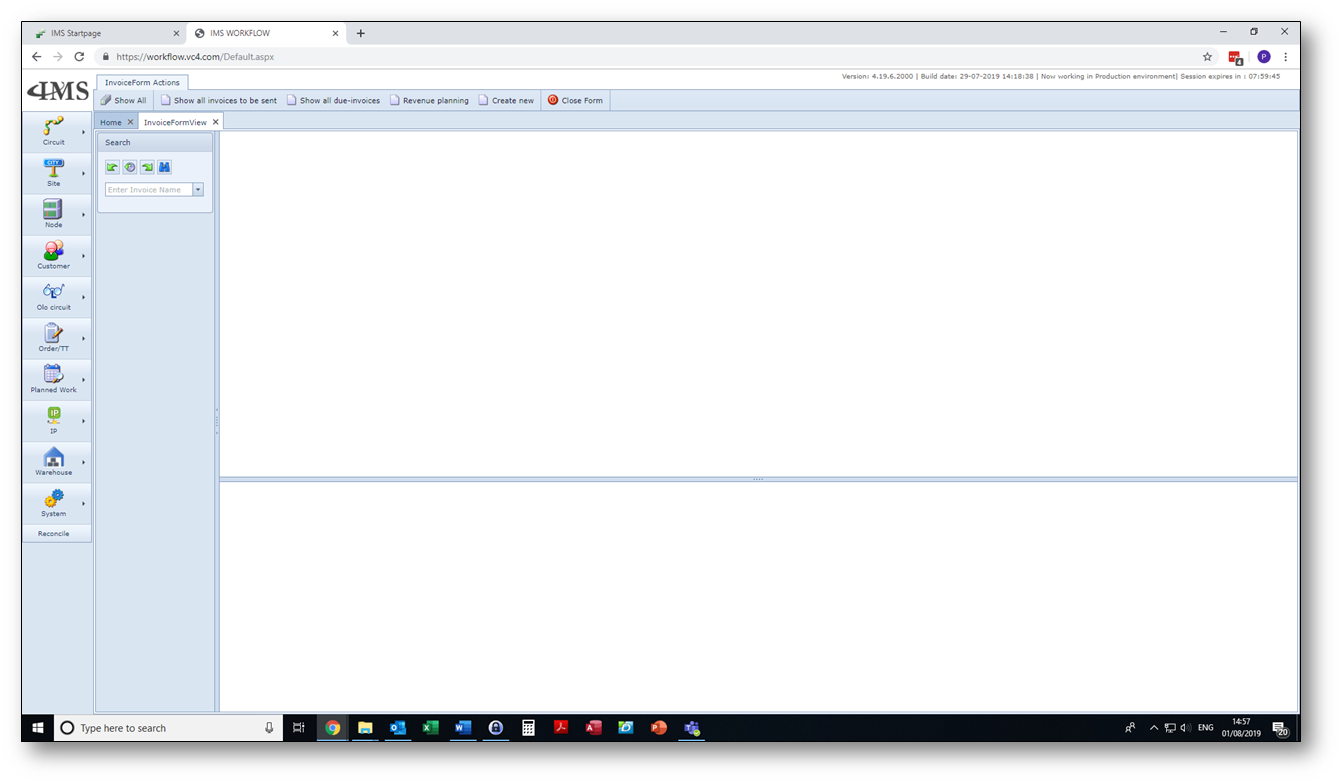Select the InvoiceForm Actions ribbon tab
Viewport: 1343px width, 784px height.
click(x=142, y=82)
